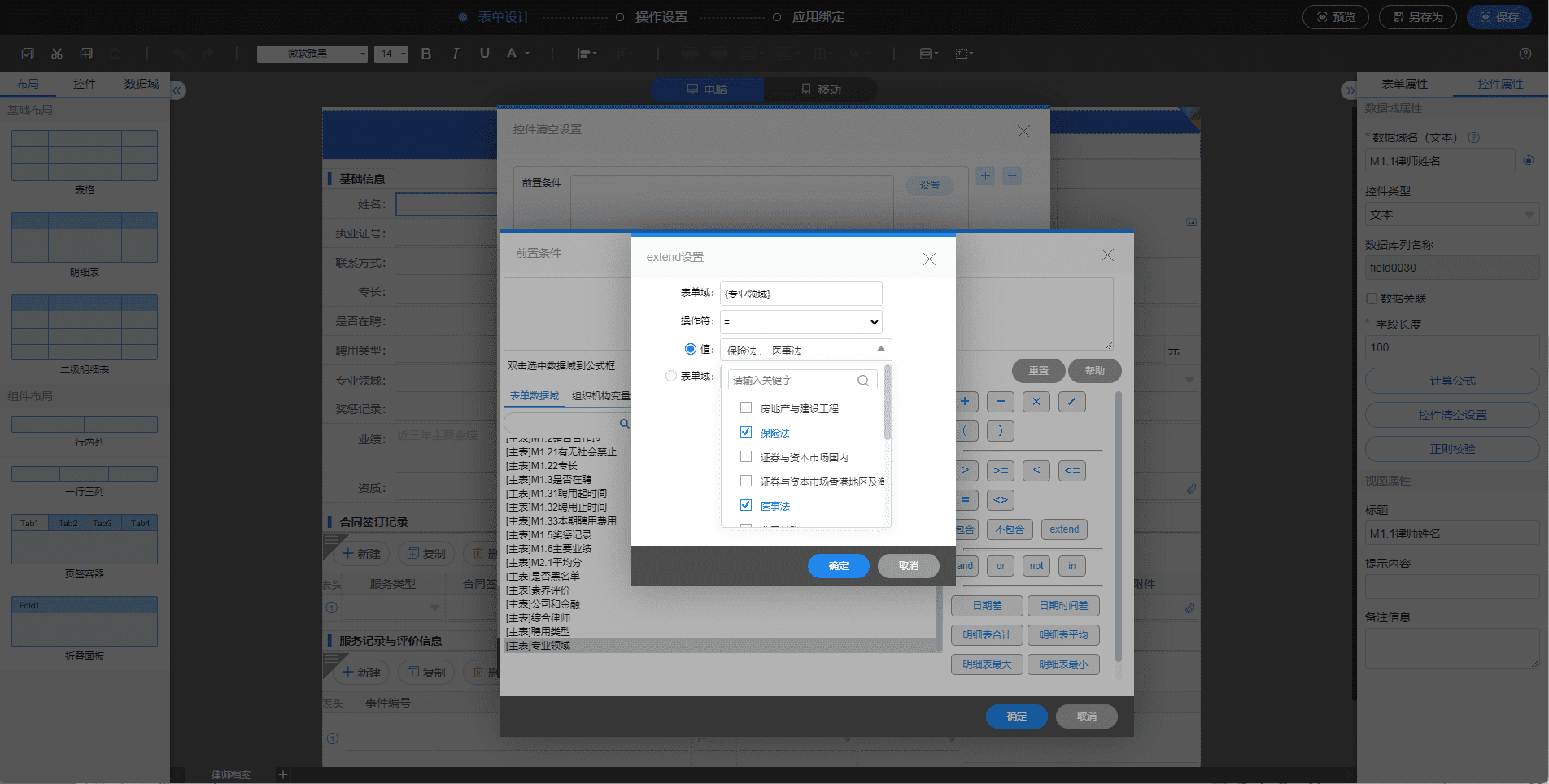Close the extend设置 dialog
Image resolution: width=1549 pixels, height=784 pixels.
point(929,259)
